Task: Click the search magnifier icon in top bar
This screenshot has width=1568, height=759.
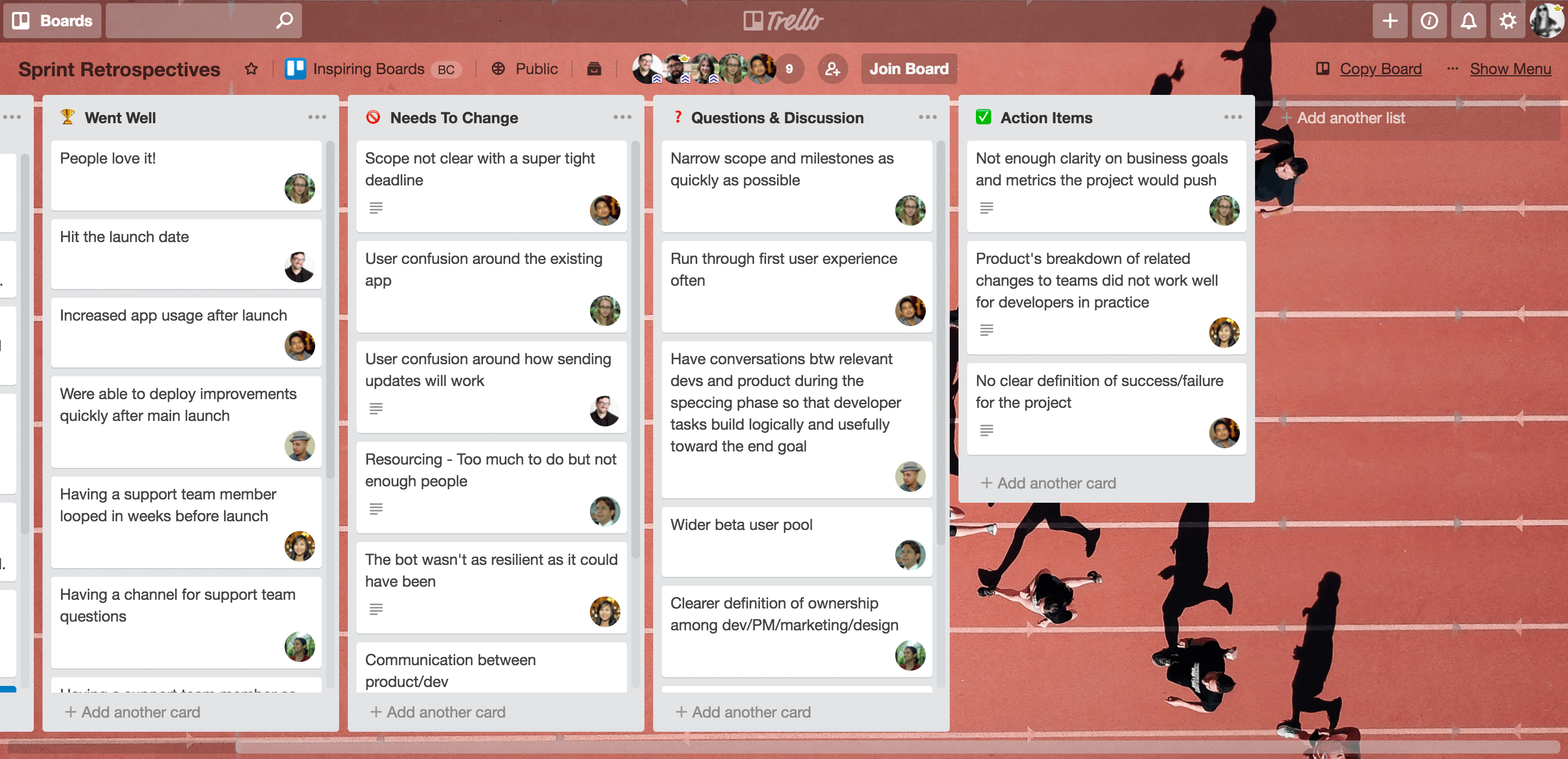Action: tap(285, 19)
